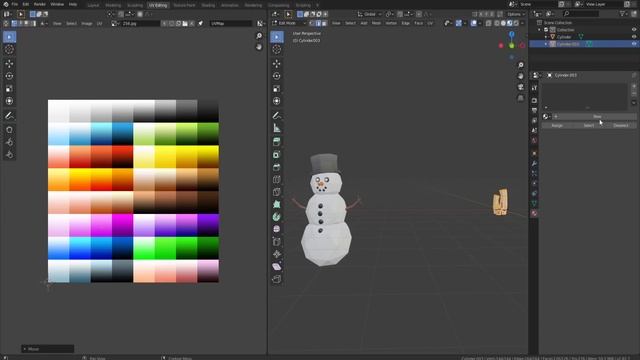Select the Transform tool in UV editor
This screenshot has width=640, height=360.
pos(9,101)
